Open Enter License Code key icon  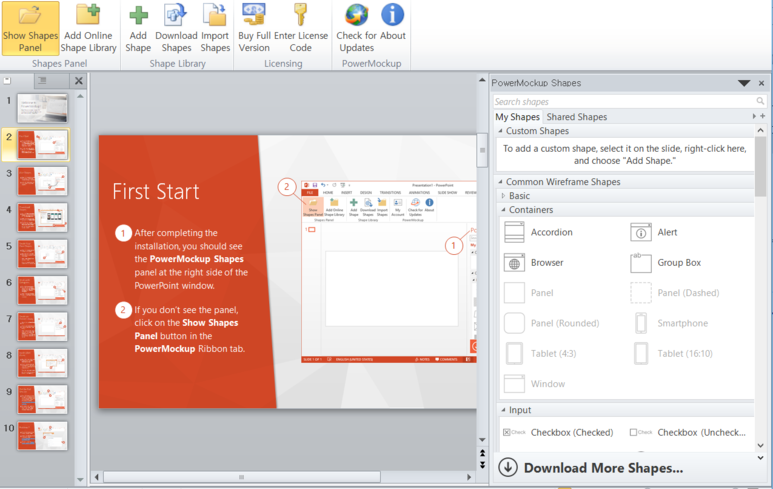(301, 14)
